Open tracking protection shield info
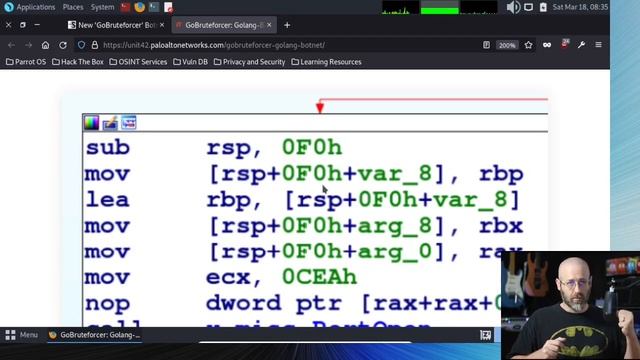 pos(81,45)
